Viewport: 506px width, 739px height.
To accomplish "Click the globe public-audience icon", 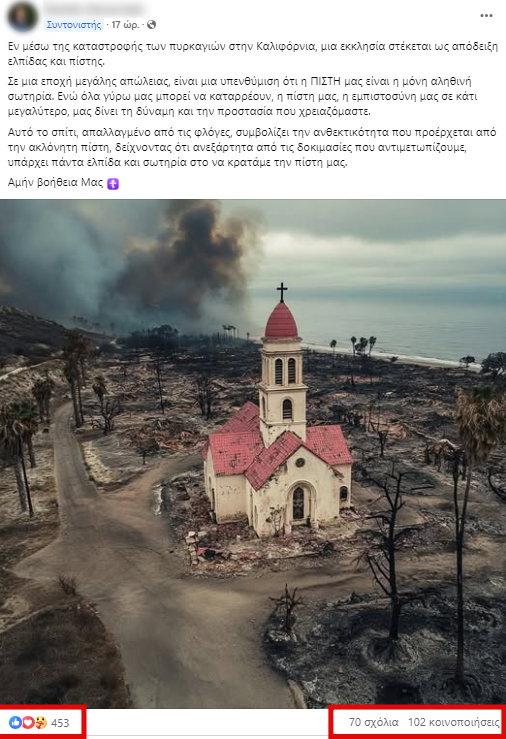I will click(151, 25).
